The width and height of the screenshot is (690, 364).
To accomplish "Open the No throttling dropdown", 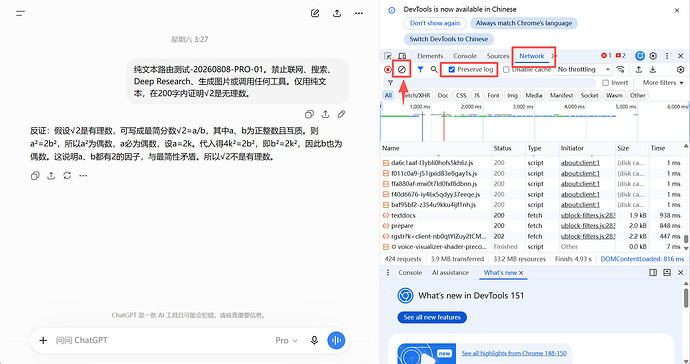I will [584, 70].
